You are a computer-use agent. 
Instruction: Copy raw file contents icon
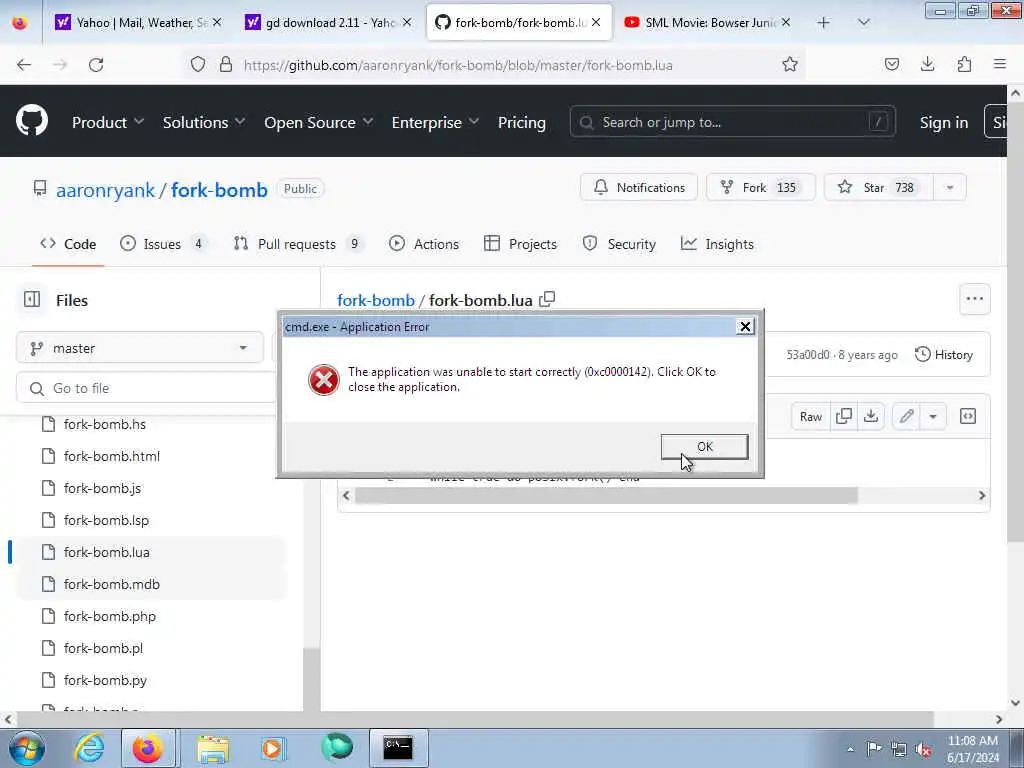click(844, 417)
